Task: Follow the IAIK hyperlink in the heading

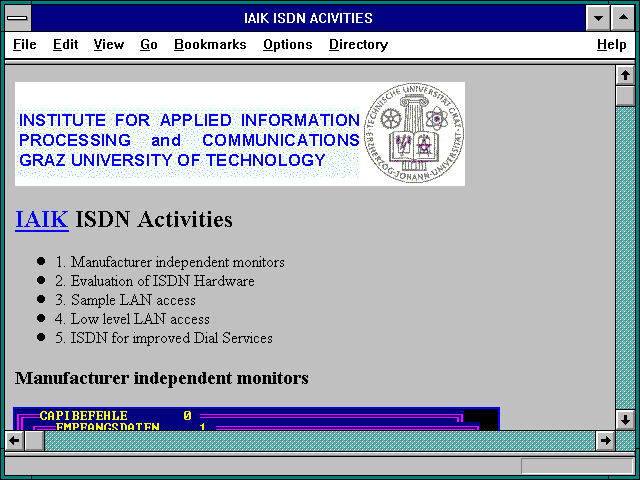Action: pos(42,220)
